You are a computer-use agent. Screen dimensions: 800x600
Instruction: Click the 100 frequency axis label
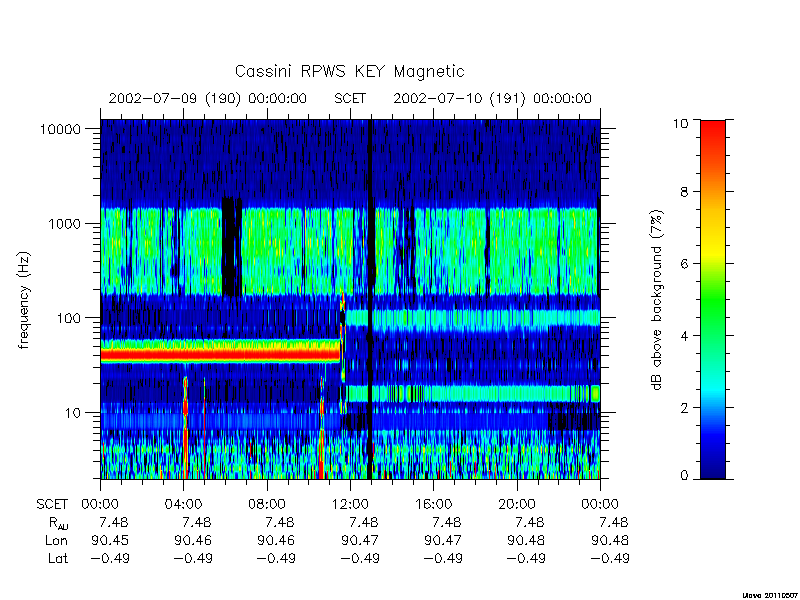coord(68,318)
